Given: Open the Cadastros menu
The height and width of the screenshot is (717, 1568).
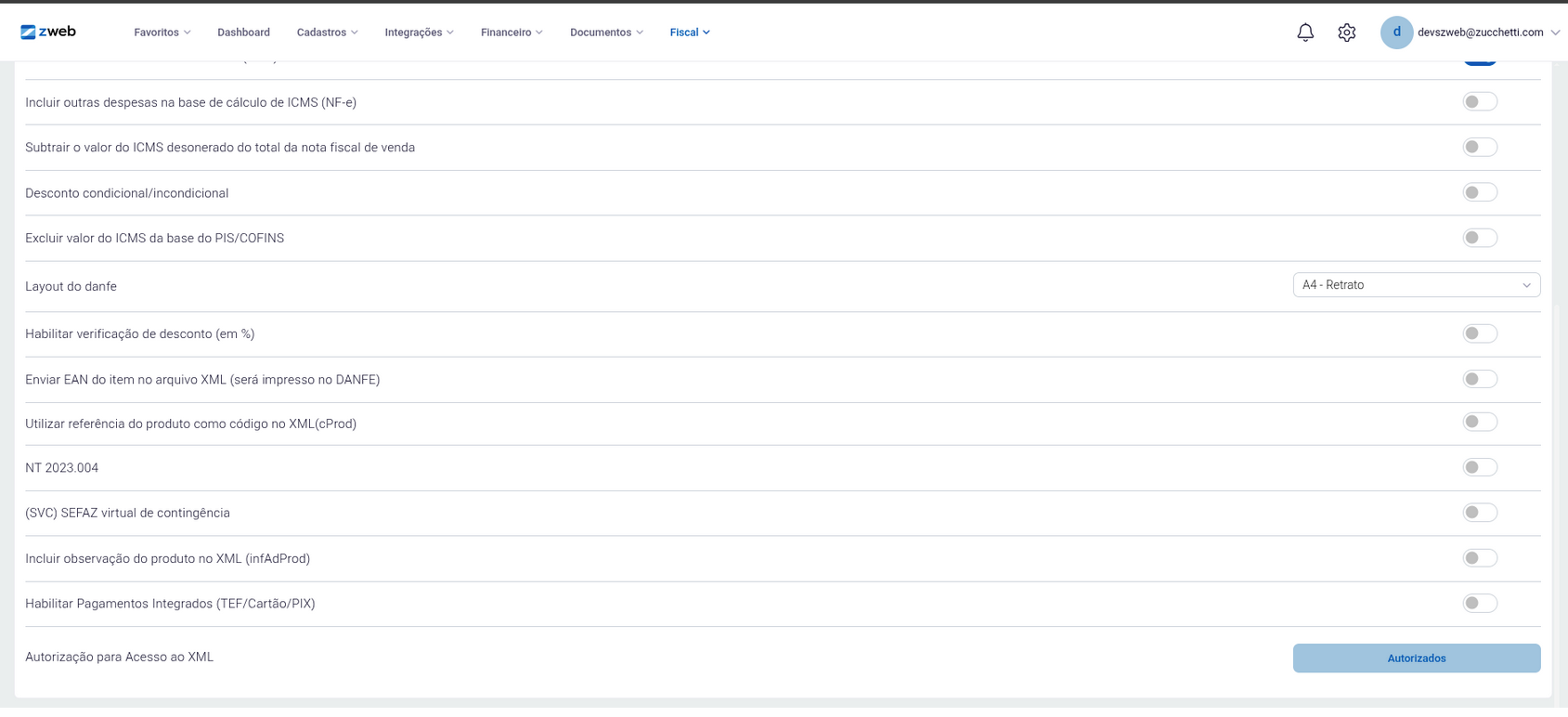Looking at the screenshot, I should [x=327, y=33].
